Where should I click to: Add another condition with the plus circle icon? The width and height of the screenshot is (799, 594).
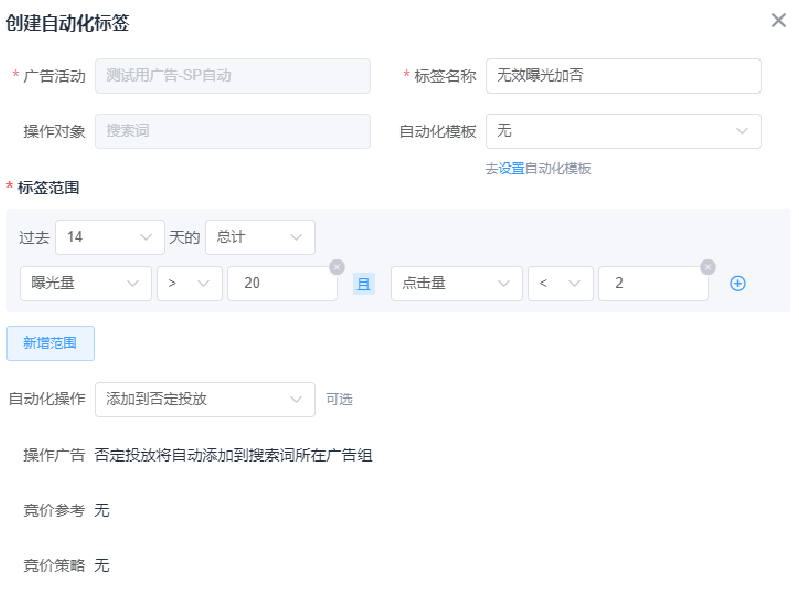pyautogui.click(x=737, y=283)
